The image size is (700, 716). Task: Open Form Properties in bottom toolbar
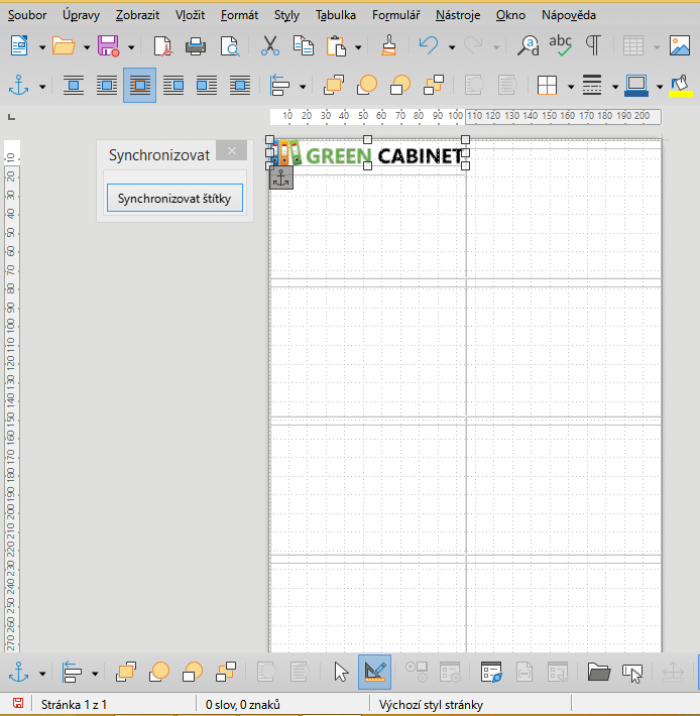(491, 673)
